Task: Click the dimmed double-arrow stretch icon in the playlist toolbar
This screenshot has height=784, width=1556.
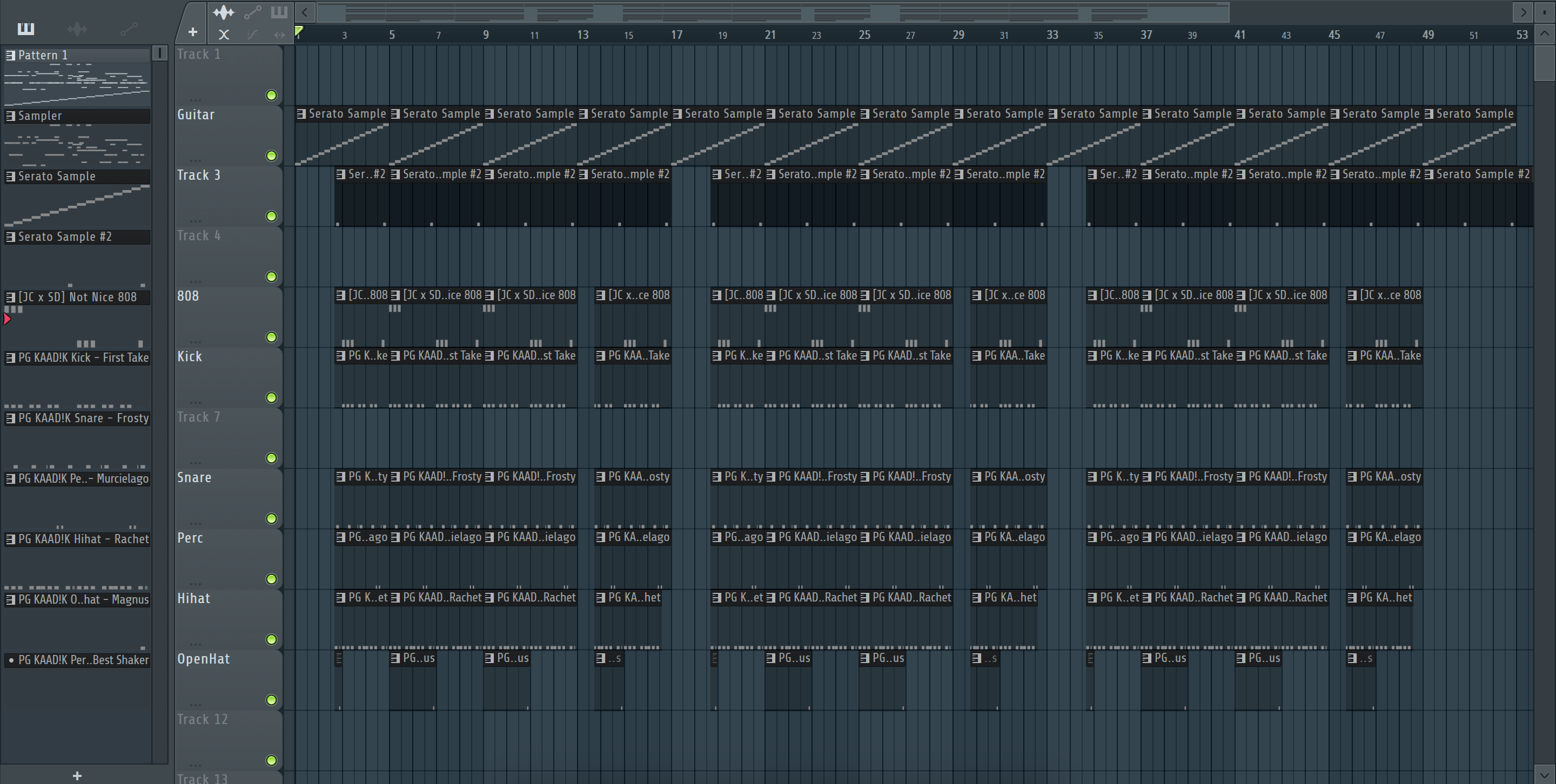Action: 279,35
